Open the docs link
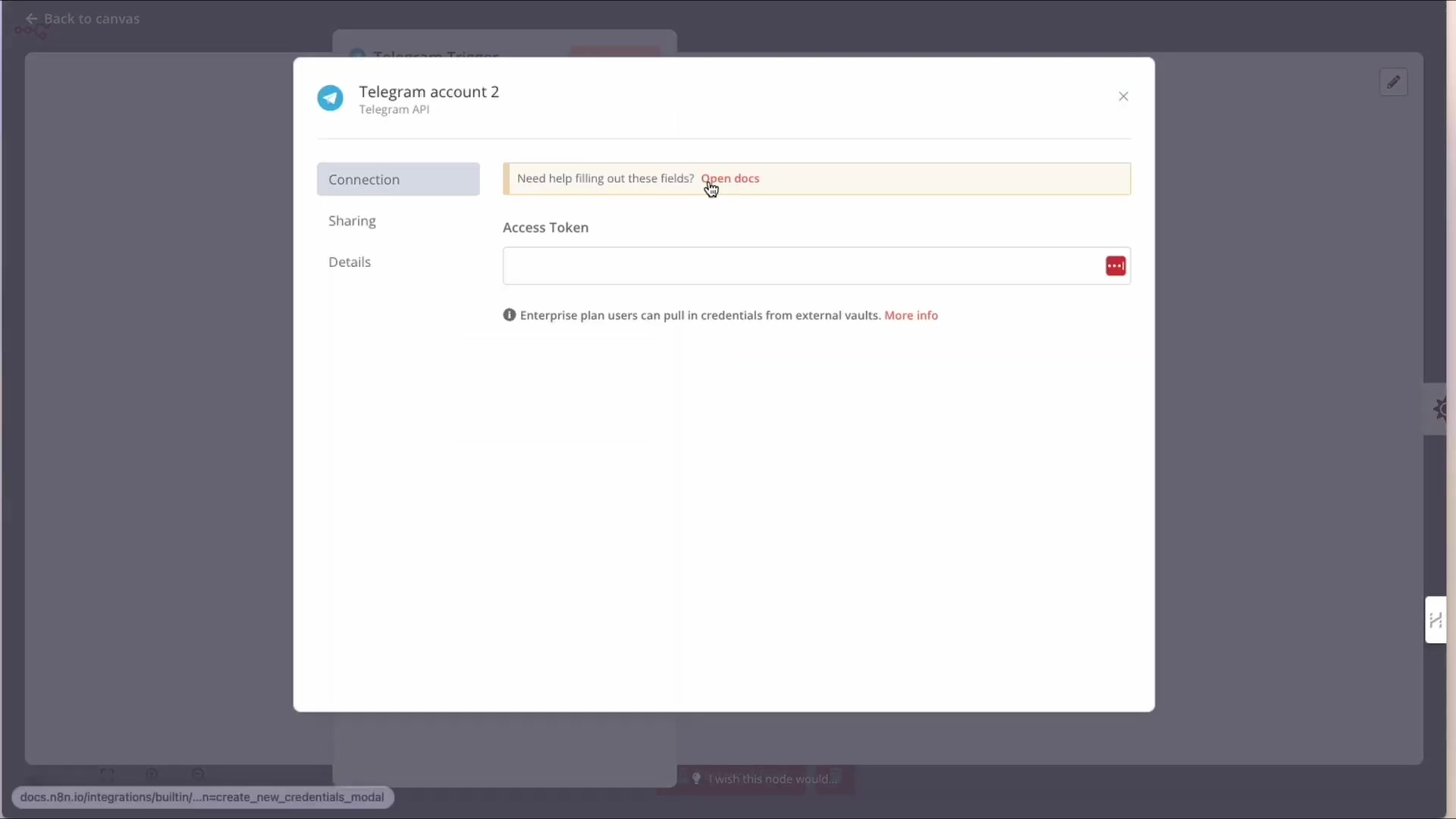This screenshot has height=819, width=1456. [x=730, y=179]
